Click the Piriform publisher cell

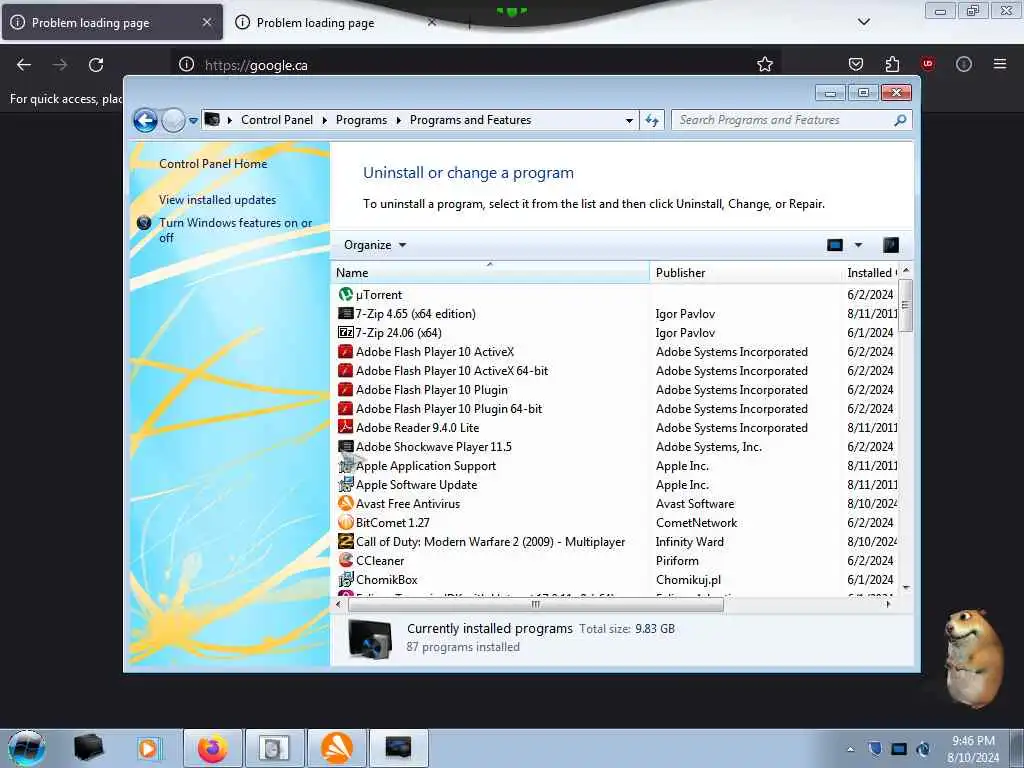(677, 561)
